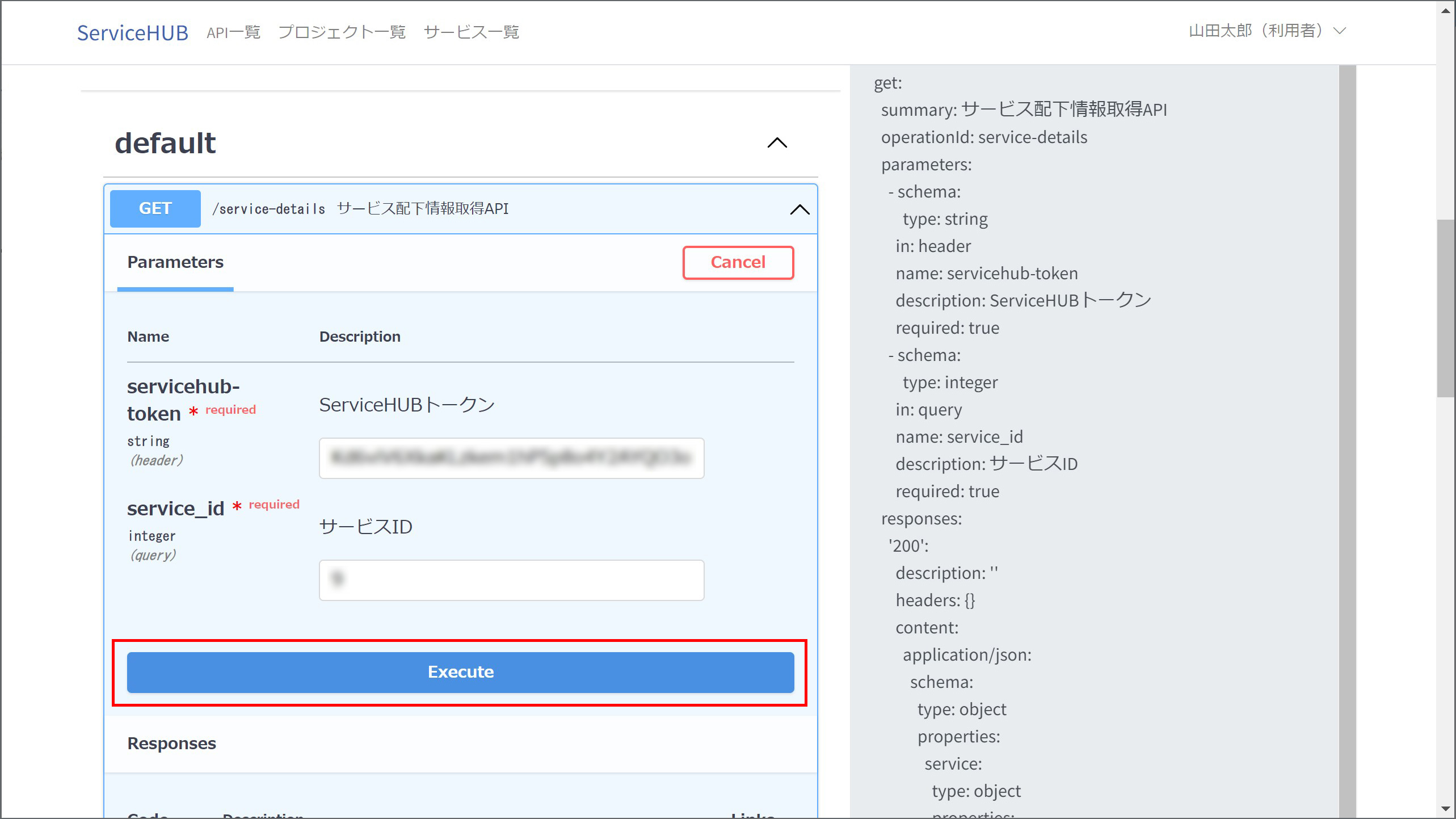Click the Responses section heading

pos(171,744)
